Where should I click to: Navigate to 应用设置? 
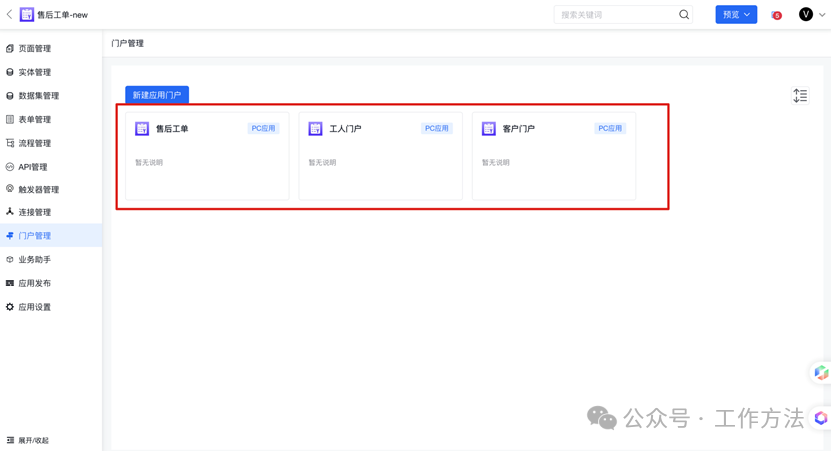tap(34, 307)
